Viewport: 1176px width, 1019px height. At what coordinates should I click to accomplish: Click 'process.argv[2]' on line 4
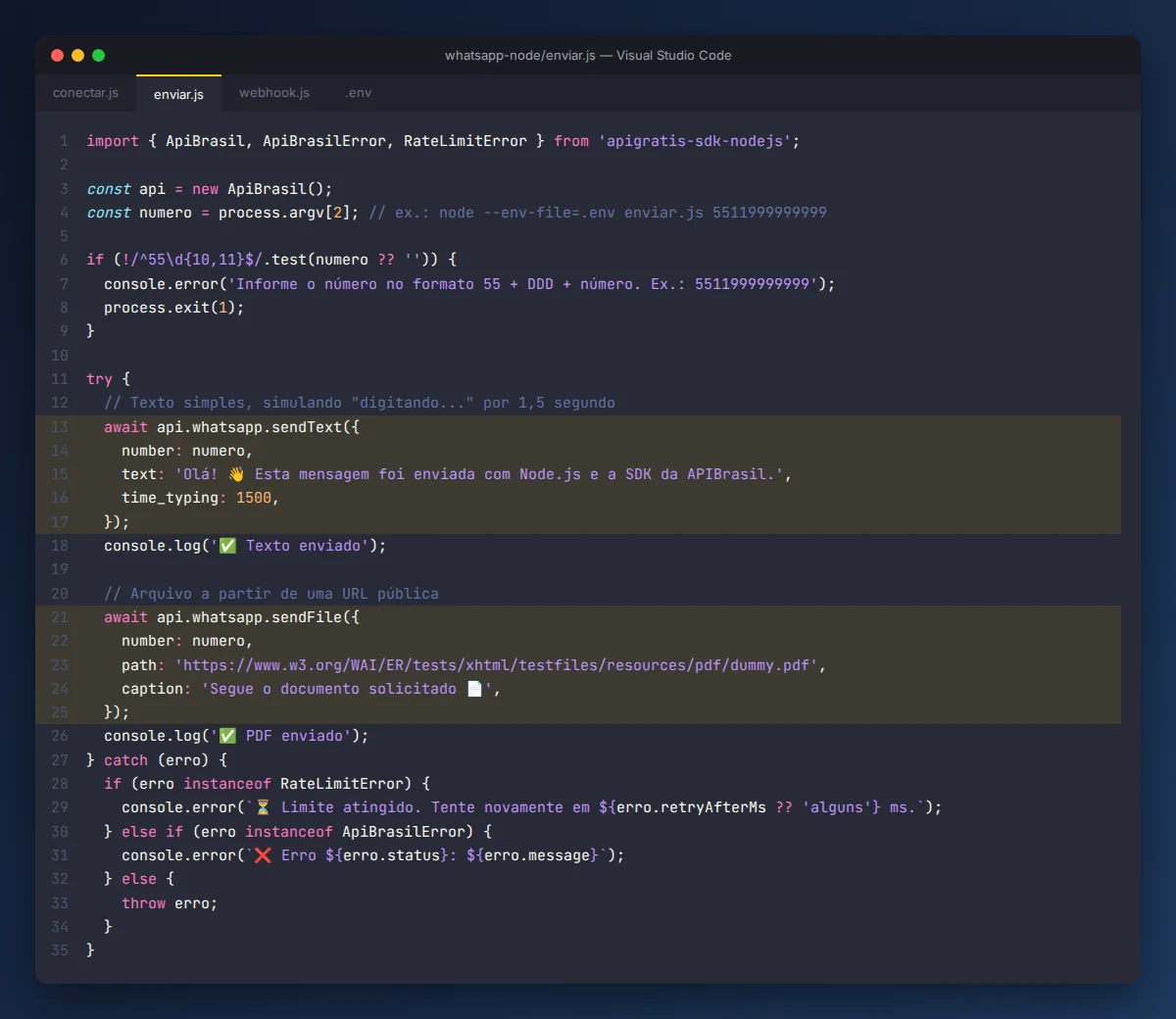point(284,213)
